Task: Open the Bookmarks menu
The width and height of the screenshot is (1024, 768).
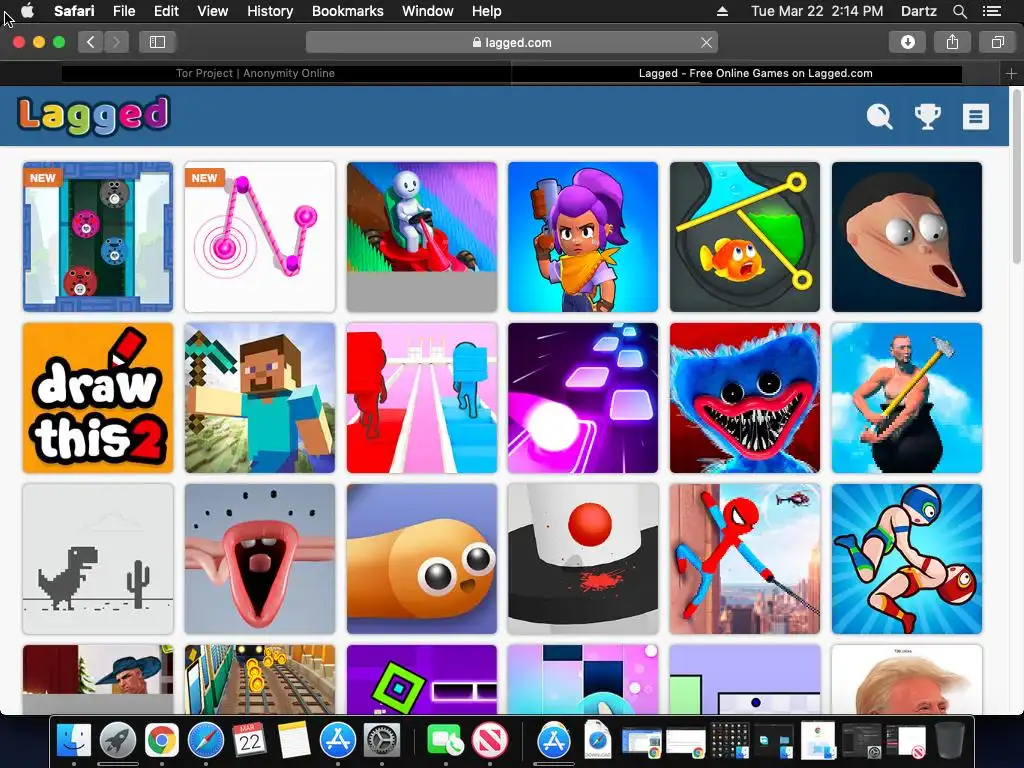Action: point(347,11)
